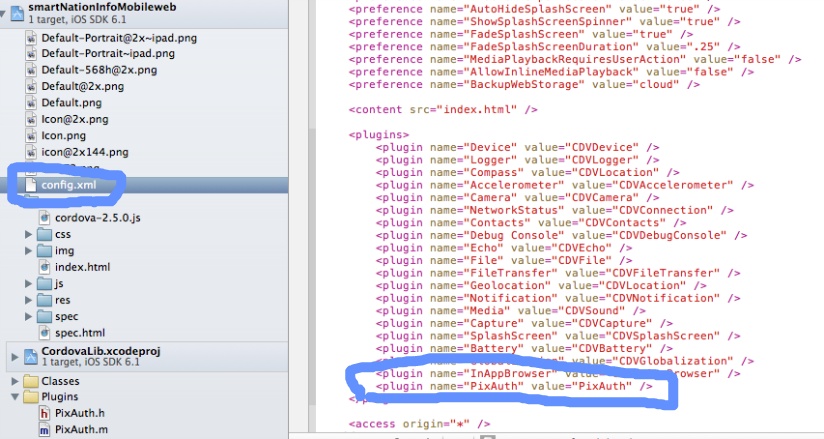Image resolution: width=824 pixels, height=439 pixels.
Task: Click the Accelerometer plugin line
Action: coord(565,185)
